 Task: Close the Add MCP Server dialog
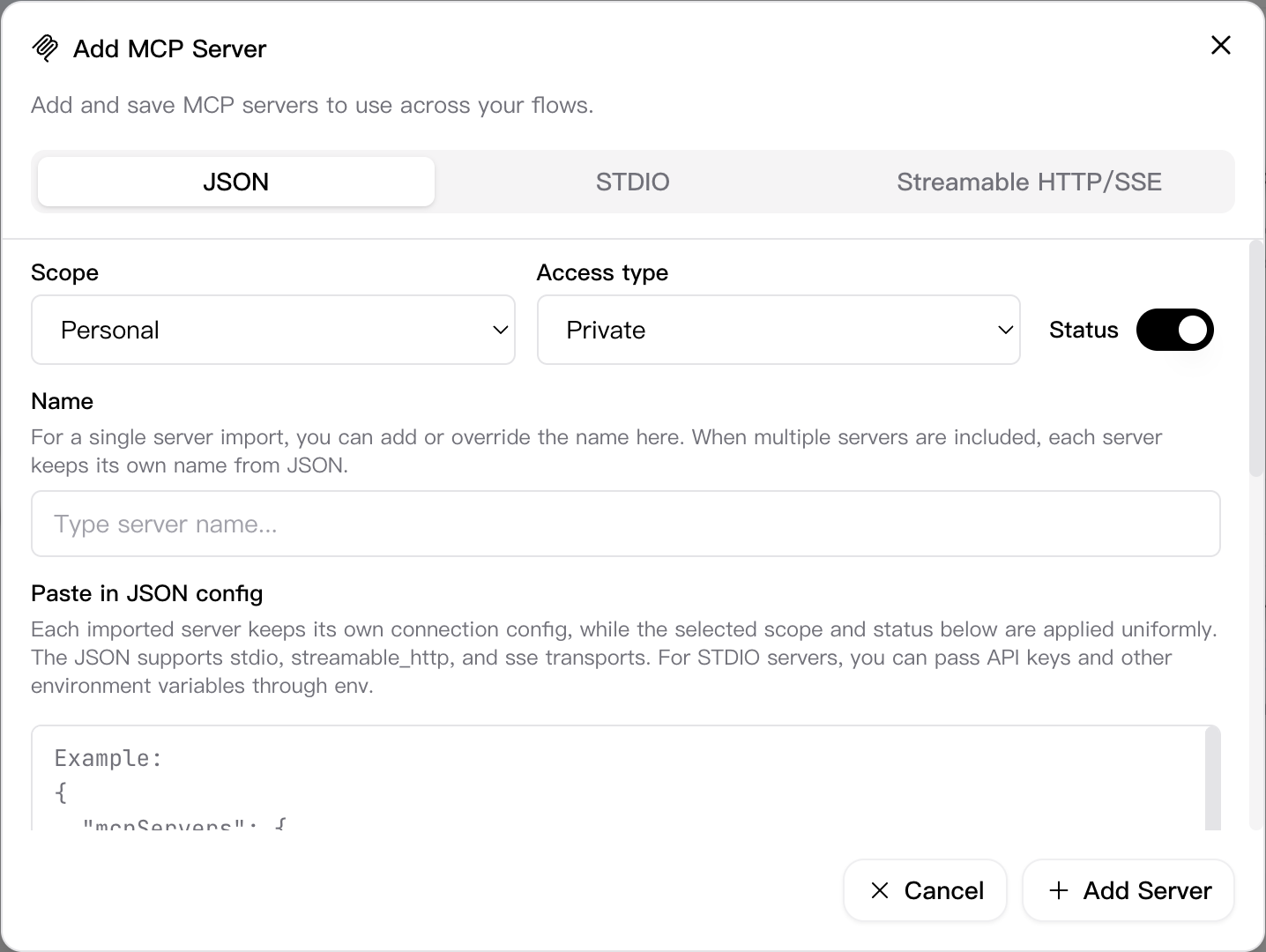[1221, 45]
